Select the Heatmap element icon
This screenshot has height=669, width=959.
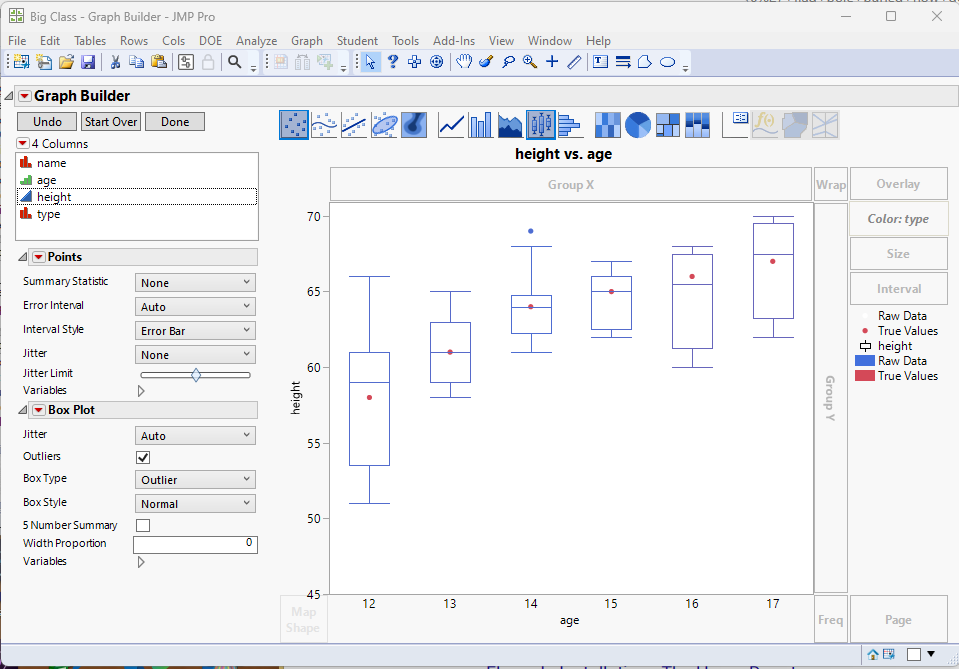(x=607, y=125)
